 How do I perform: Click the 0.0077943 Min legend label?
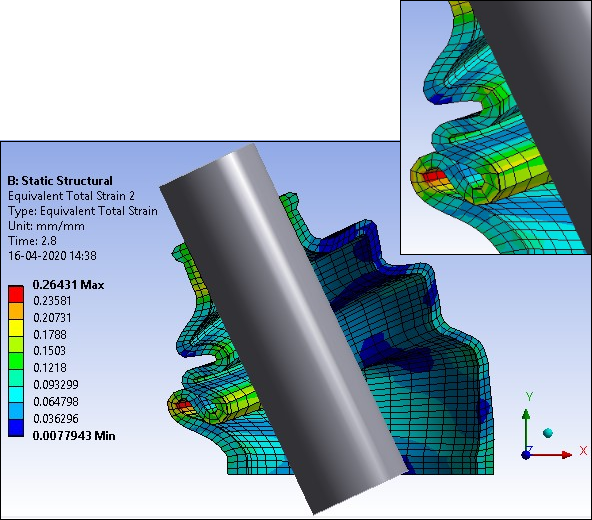74,435
